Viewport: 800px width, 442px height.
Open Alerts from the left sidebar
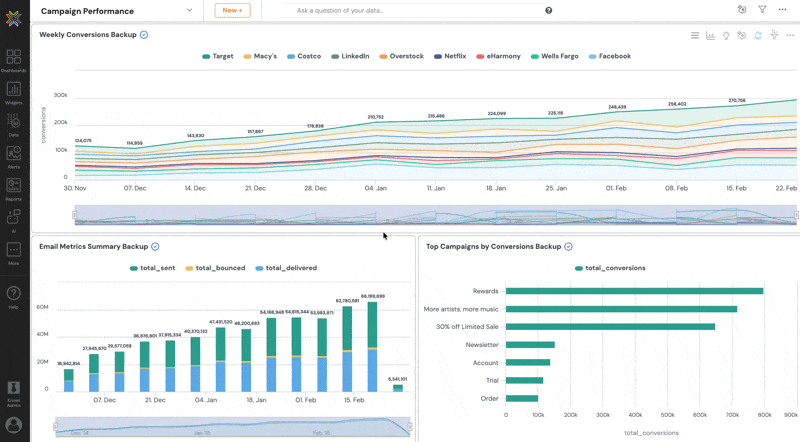(x=14, y=157)
